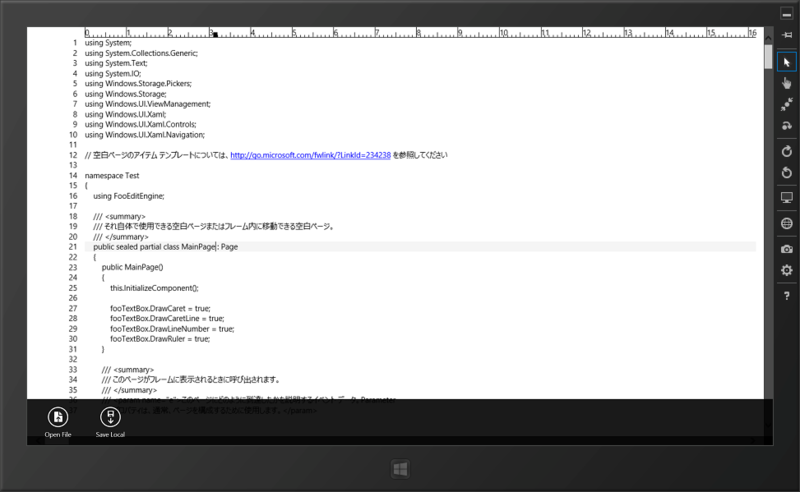Toggle the always-on-top pin icon
The height and width of the screenshot is (492, 800).
coord(786,35)
